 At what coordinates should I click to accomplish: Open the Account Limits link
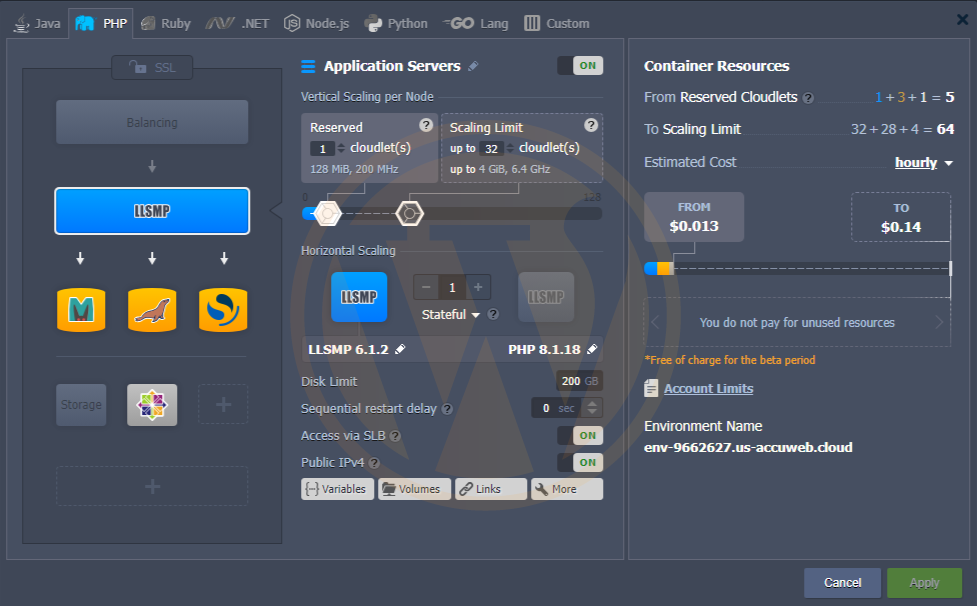(708, 388)
